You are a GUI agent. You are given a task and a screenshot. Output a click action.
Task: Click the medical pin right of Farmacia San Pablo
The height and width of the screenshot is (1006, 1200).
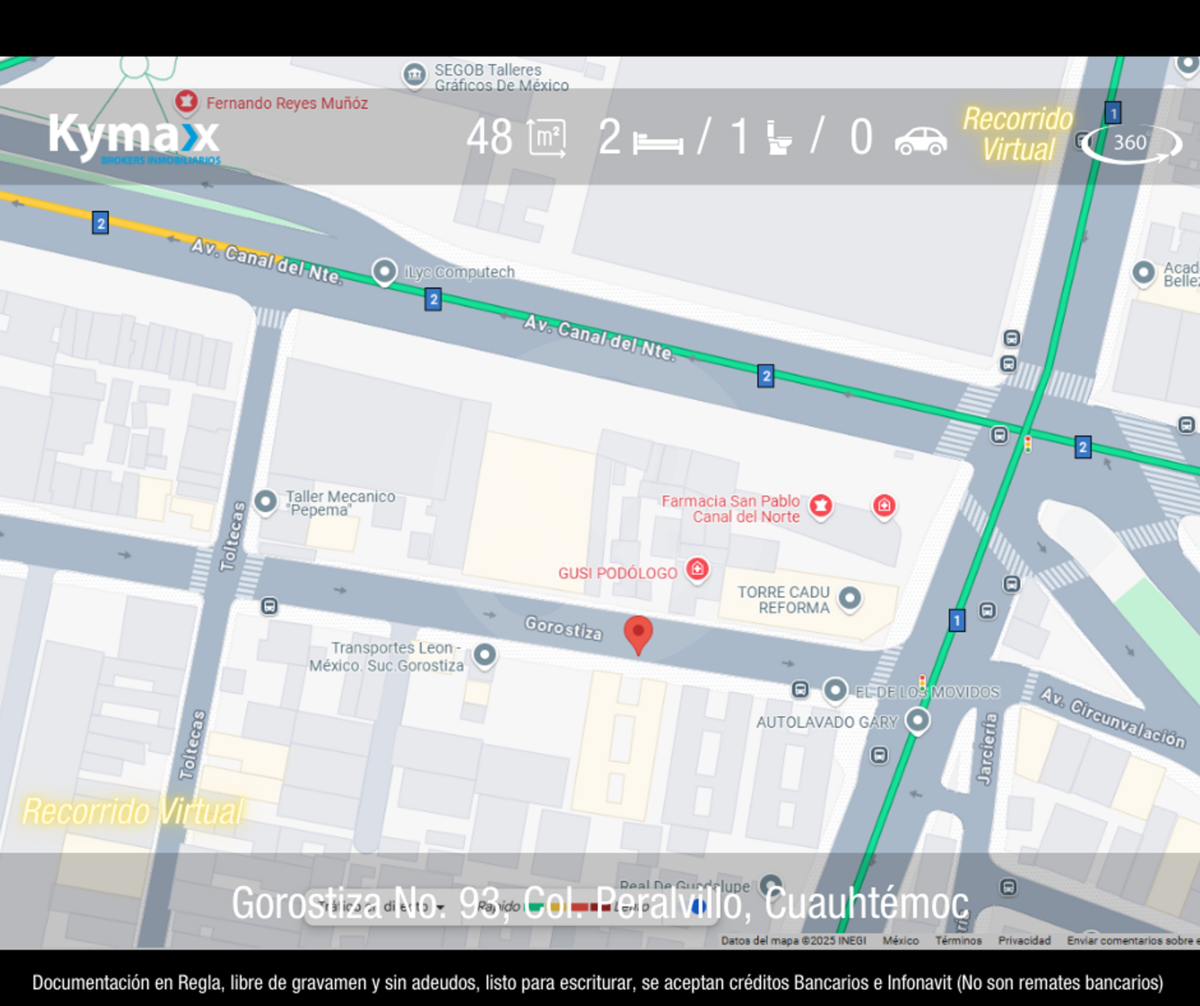pyautogui.click(x=883, y=506)
